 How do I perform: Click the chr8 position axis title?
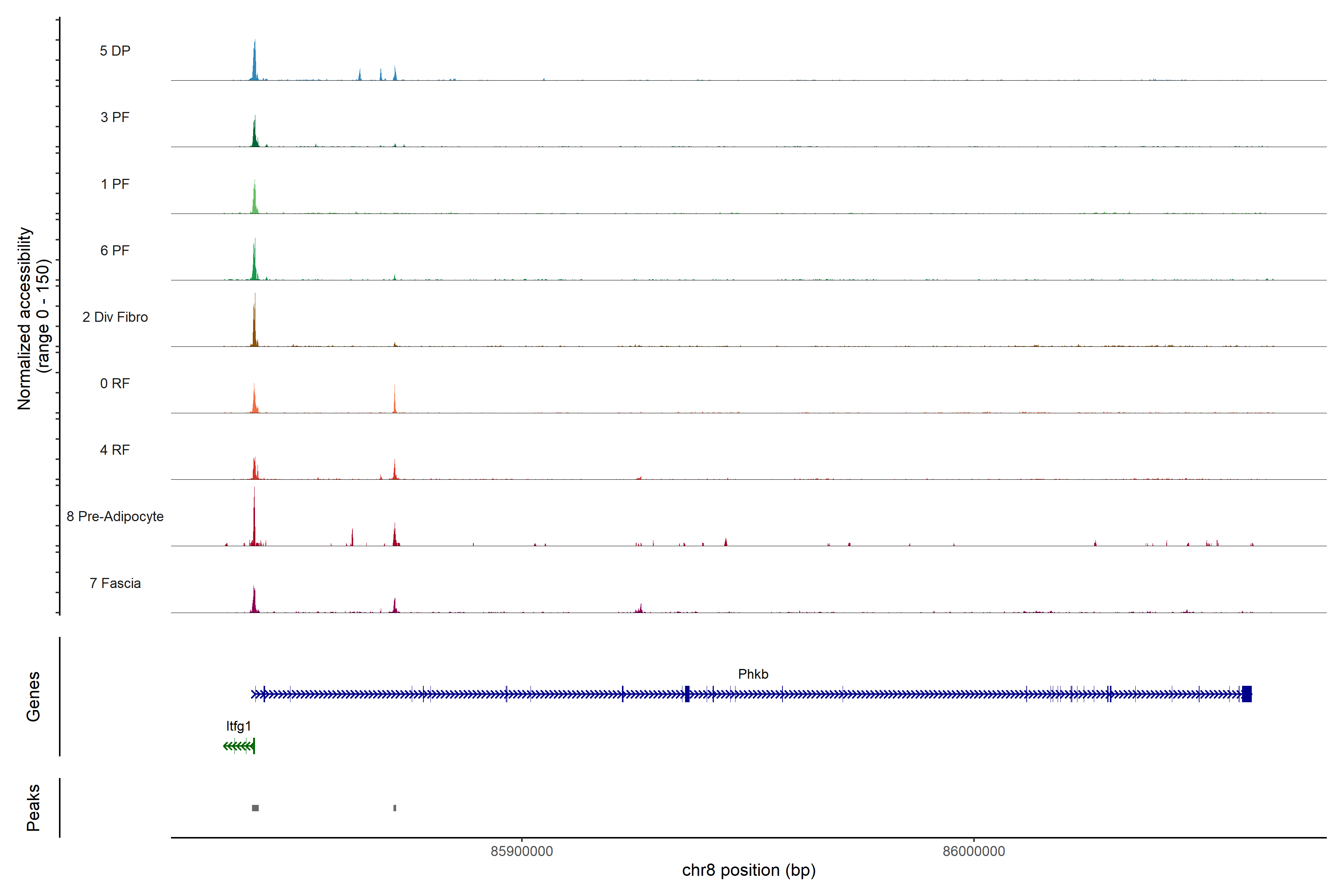click(749, 870)
